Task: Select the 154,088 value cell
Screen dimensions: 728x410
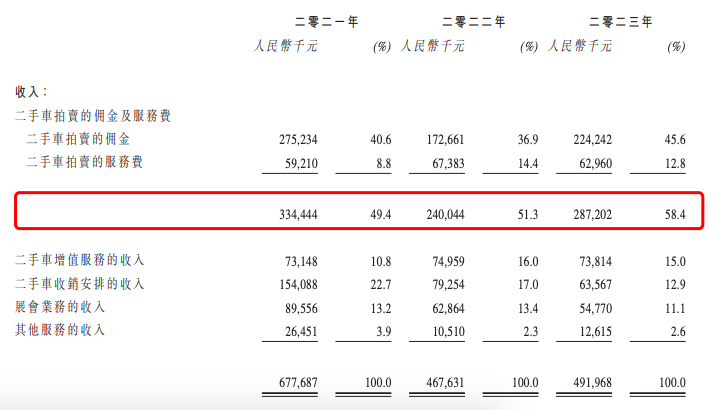Action: click(294, 286)
